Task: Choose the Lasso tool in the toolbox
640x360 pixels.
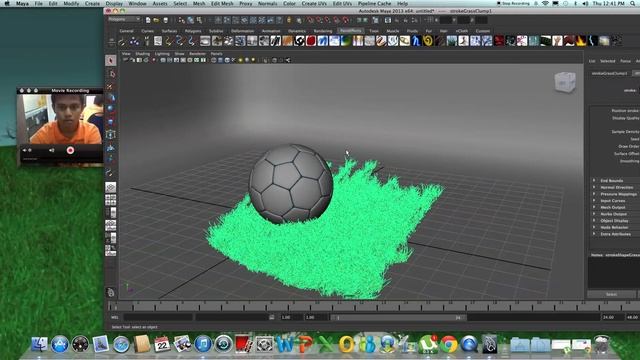Action: pos(111,74)
